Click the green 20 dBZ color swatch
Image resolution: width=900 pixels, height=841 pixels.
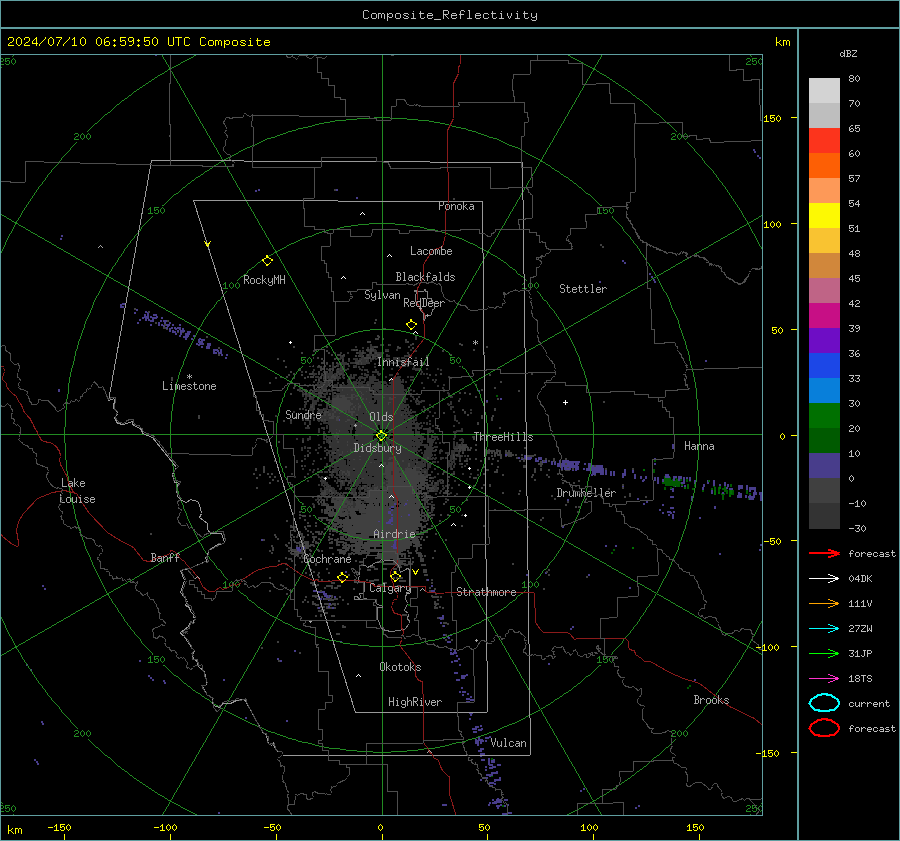(x=824, y=416)
